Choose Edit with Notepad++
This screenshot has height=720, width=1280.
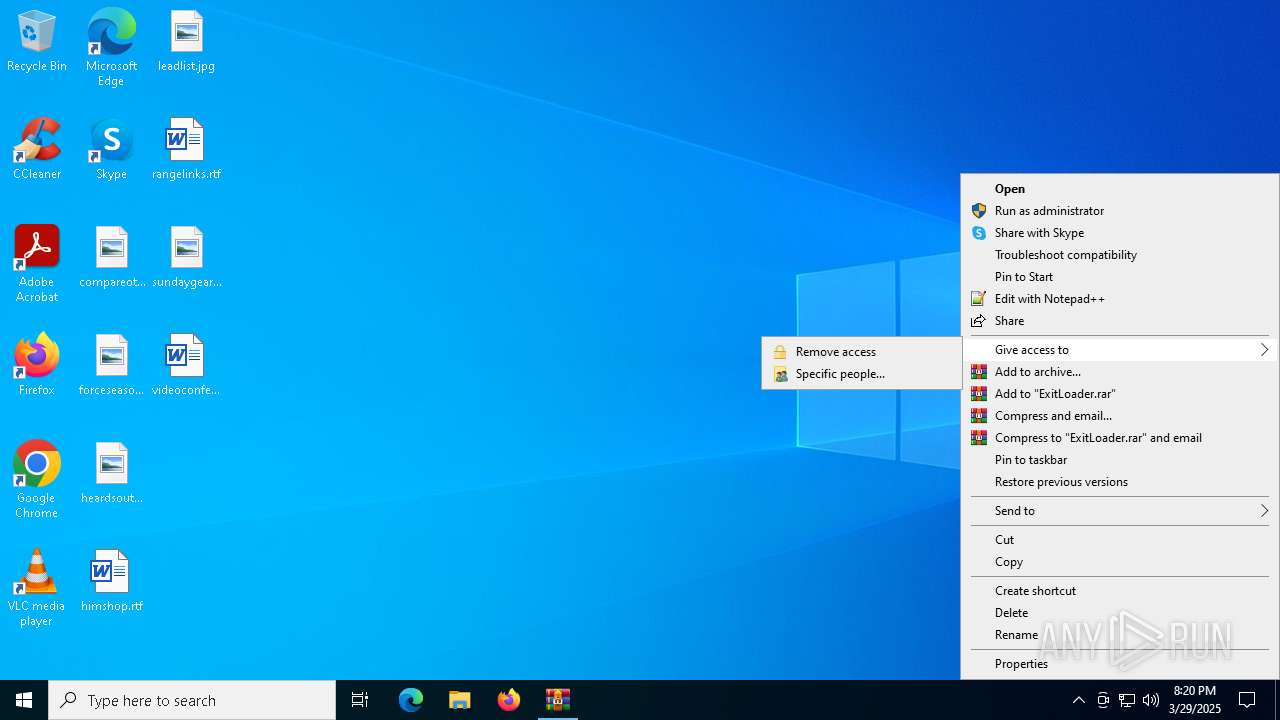point(1119,299)
